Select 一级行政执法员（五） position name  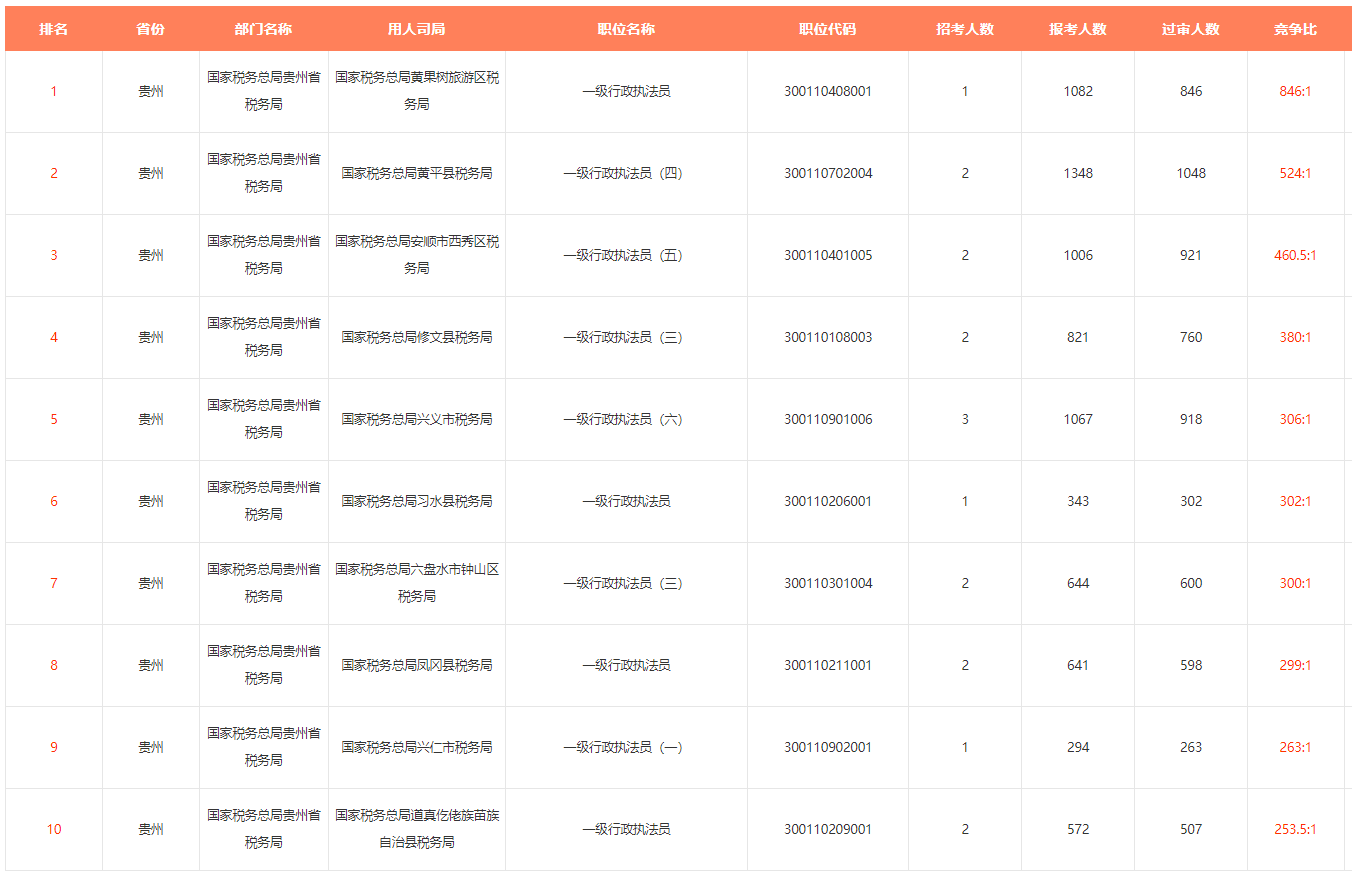[x=626, y=255]
